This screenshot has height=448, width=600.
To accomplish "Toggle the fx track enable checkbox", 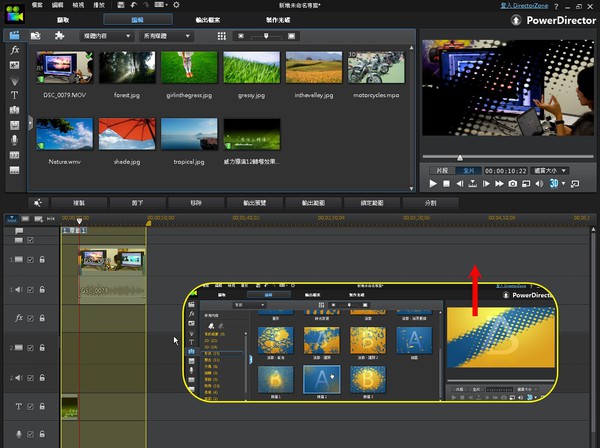I will pyautogui.click(x=30, y=318).
